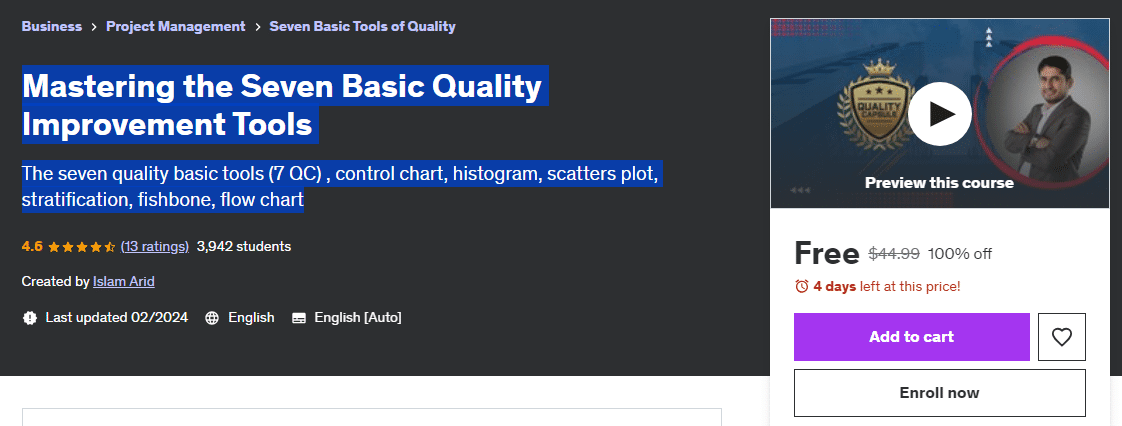
Task: Play the course preview video
Action: [939, 113]
